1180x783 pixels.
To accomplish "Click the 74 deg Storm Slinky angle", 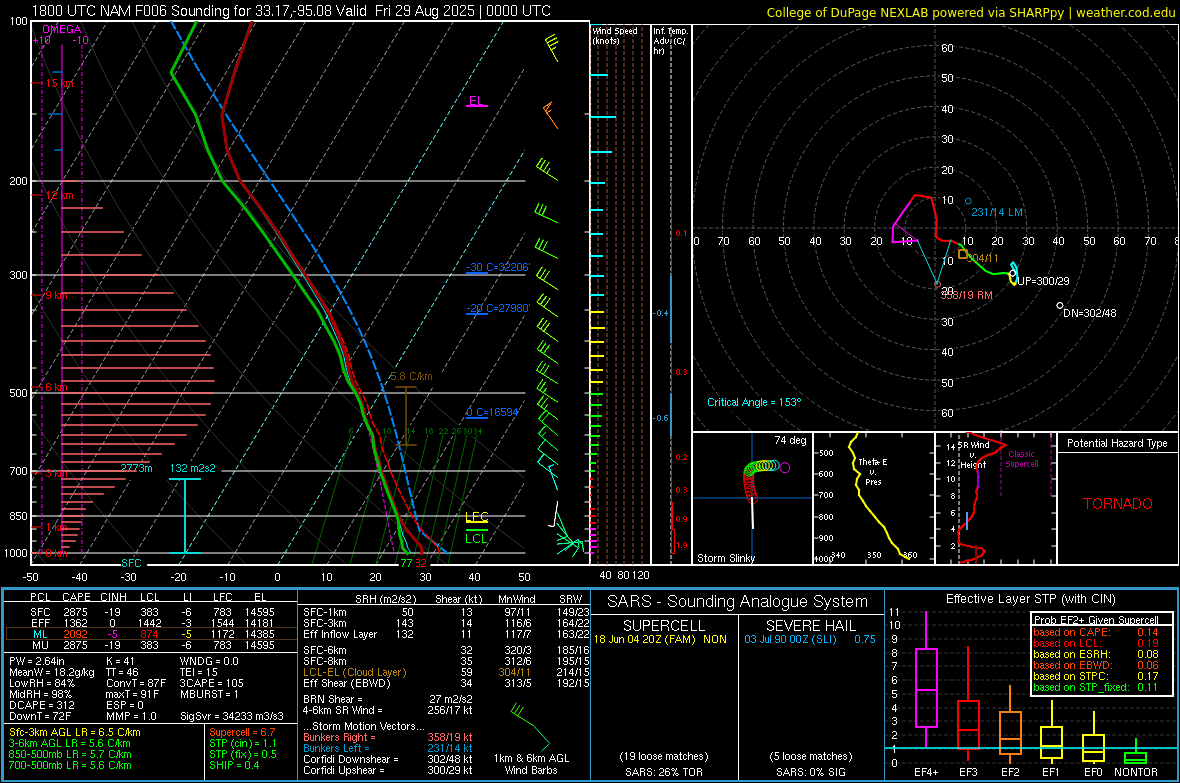I will [790, 440].
